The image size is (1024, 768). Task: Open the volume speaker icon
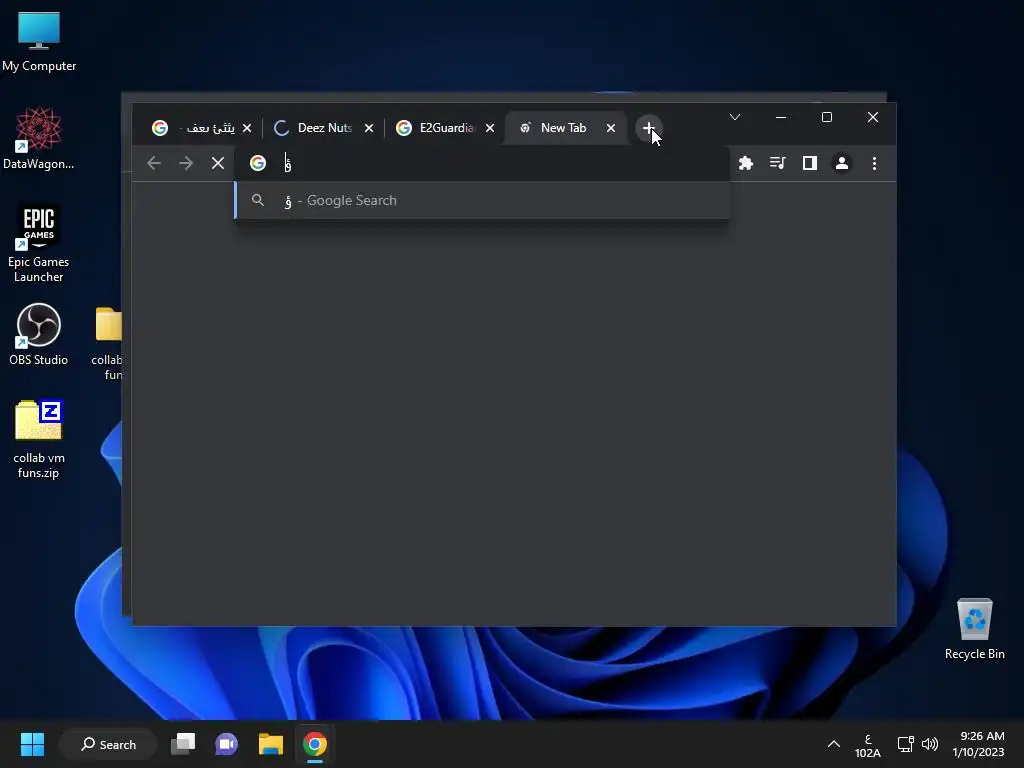(x=930, y=744)
